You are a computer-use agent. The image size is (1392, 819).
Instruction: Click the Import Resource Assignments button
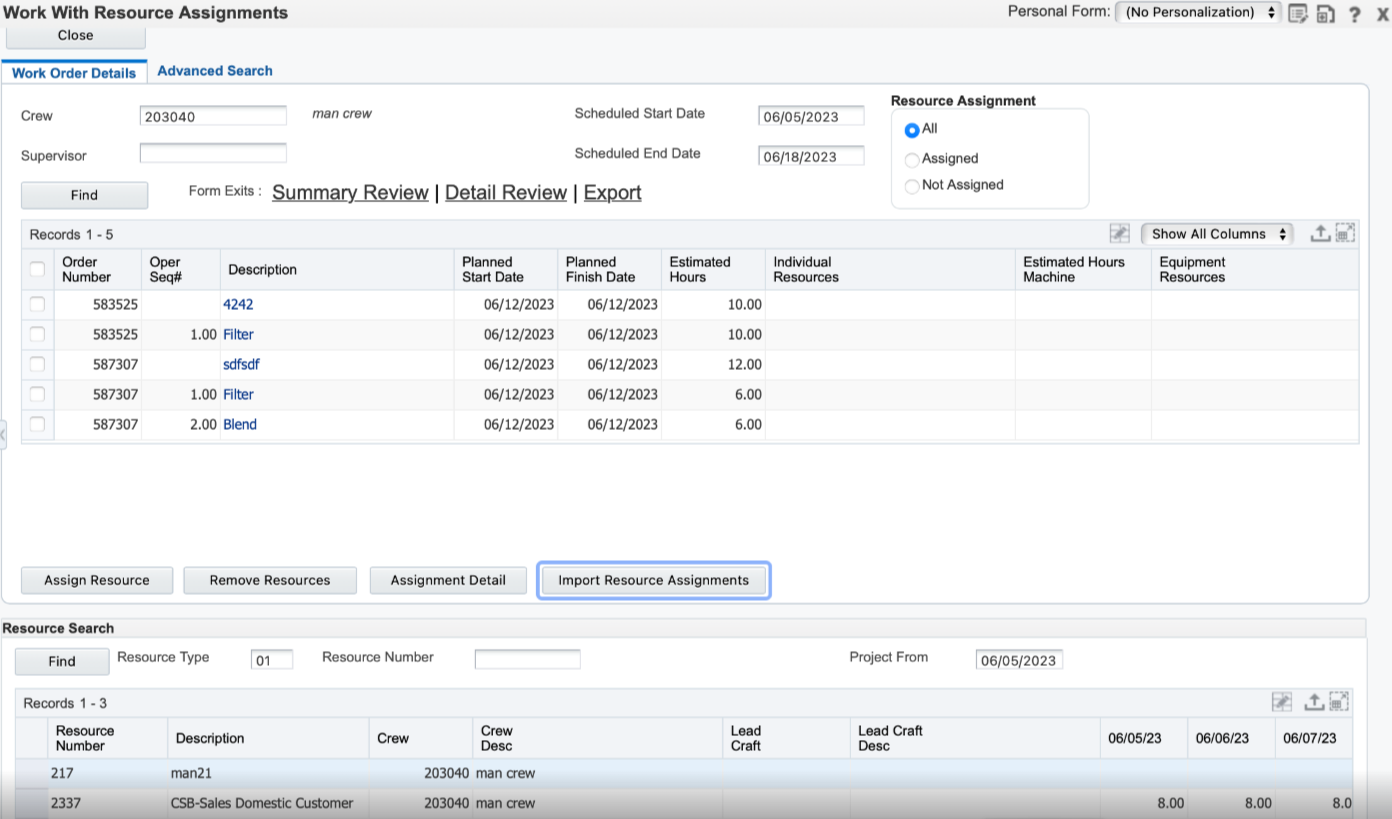pos(653,580)
